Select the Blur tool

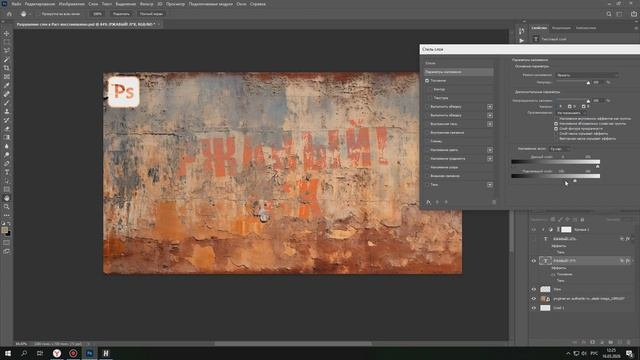pyautogui.click(x=7, y=146)
